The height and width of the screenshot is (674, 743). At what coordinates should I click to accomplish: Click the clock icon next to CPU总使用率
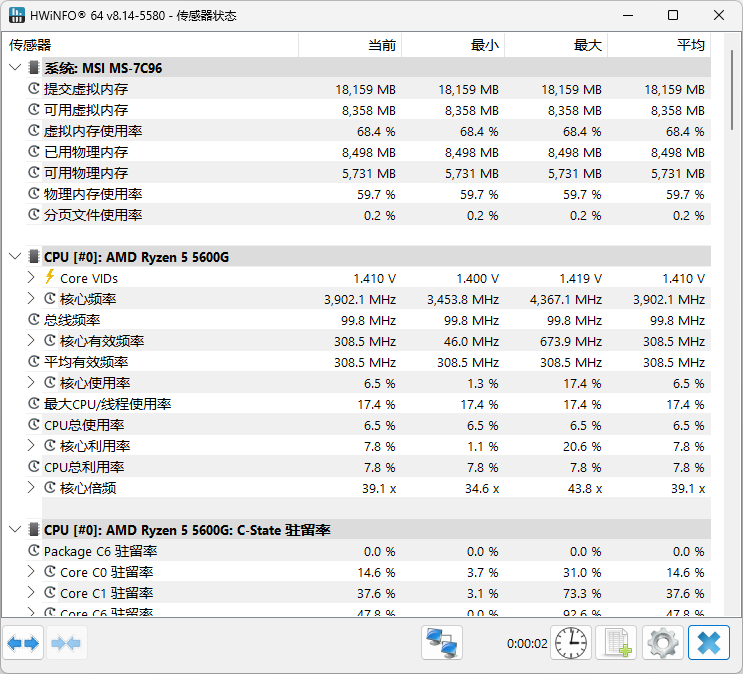pyautogui.click(x=34, y=425)
